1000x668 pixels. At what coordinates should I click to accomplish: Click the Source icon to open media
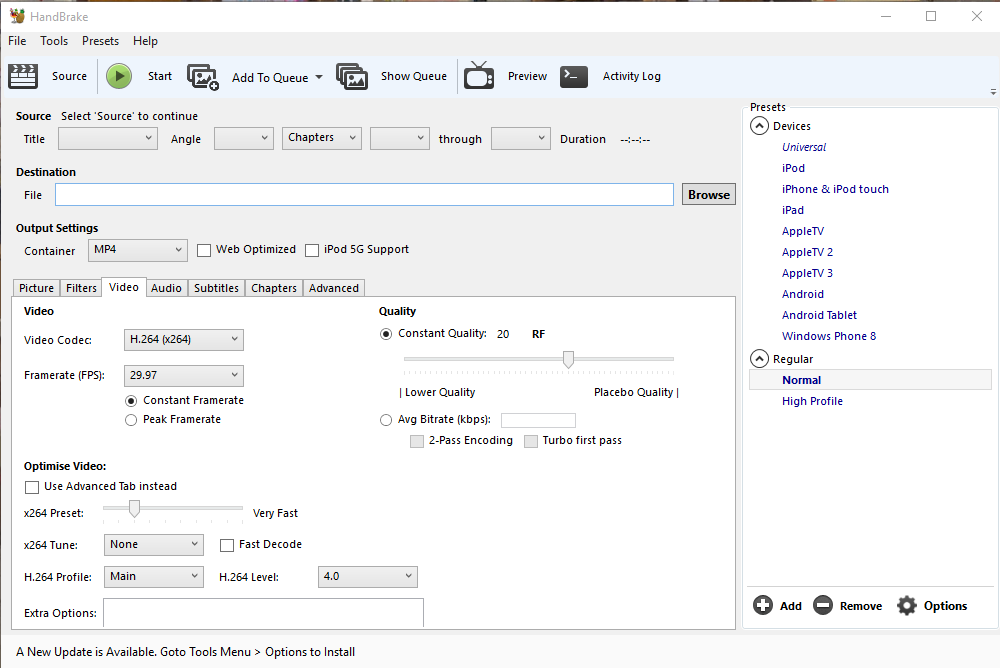23,76
